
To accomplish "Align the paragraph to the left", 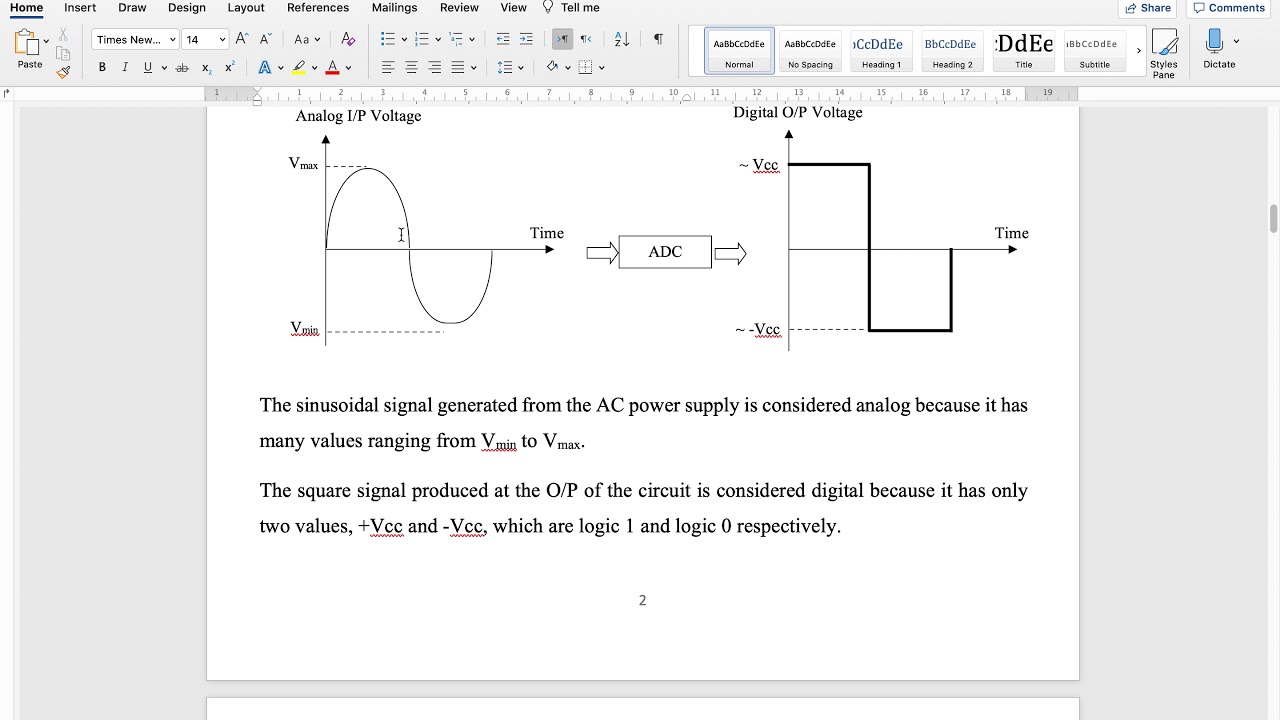I will coord(388,67).
